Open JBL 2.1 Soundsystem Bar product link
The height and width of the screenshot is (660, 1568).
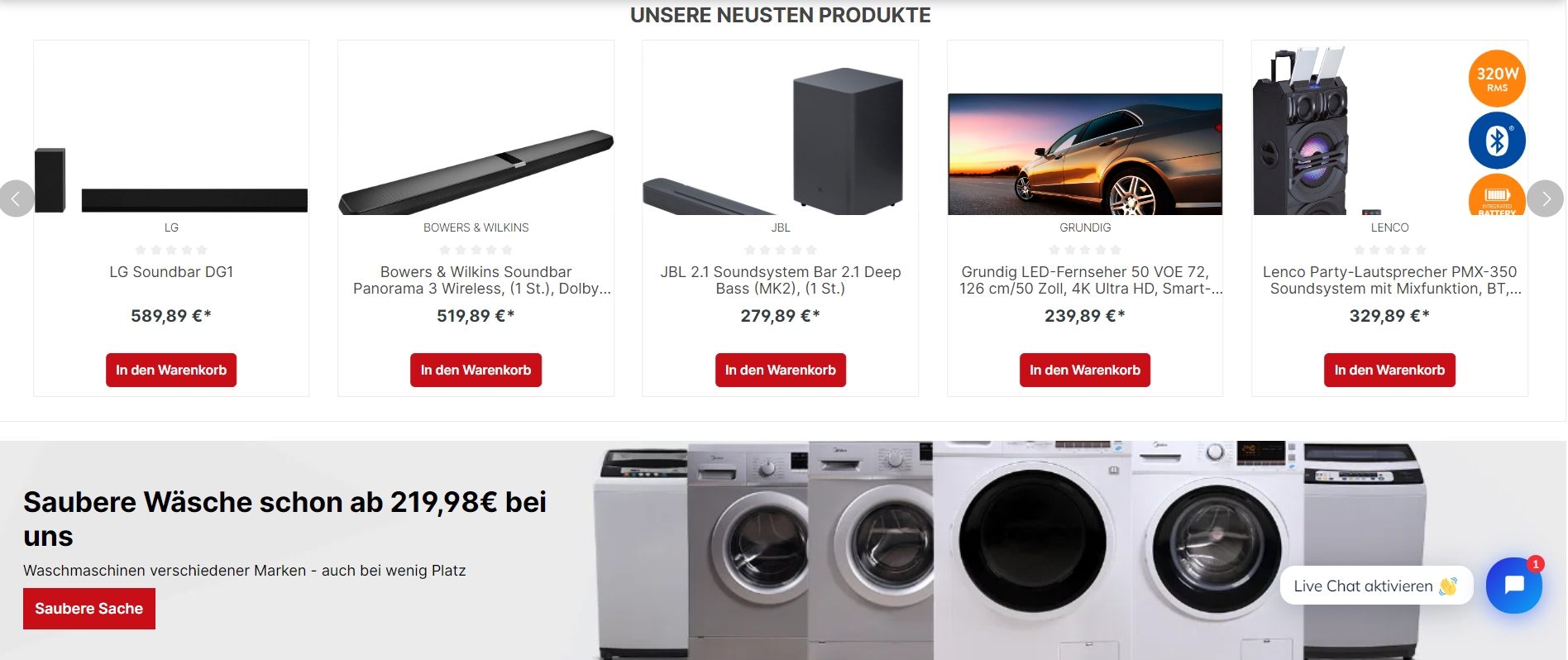click(780, 280)
